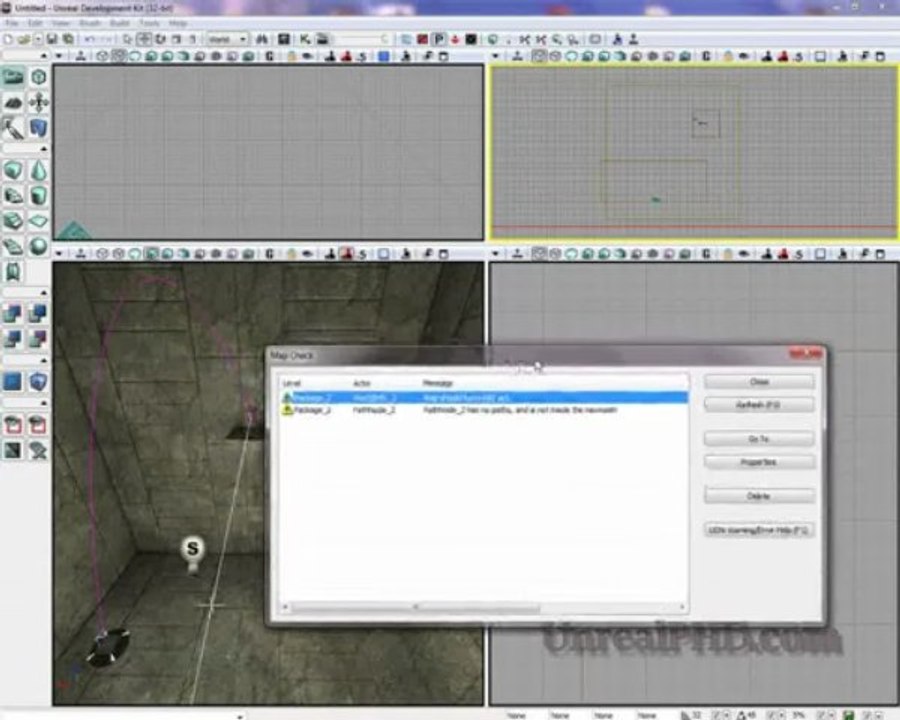Open Properties from Map Check dialog
The width and height of the screenshot is (900, 720).
pos(759,462)
